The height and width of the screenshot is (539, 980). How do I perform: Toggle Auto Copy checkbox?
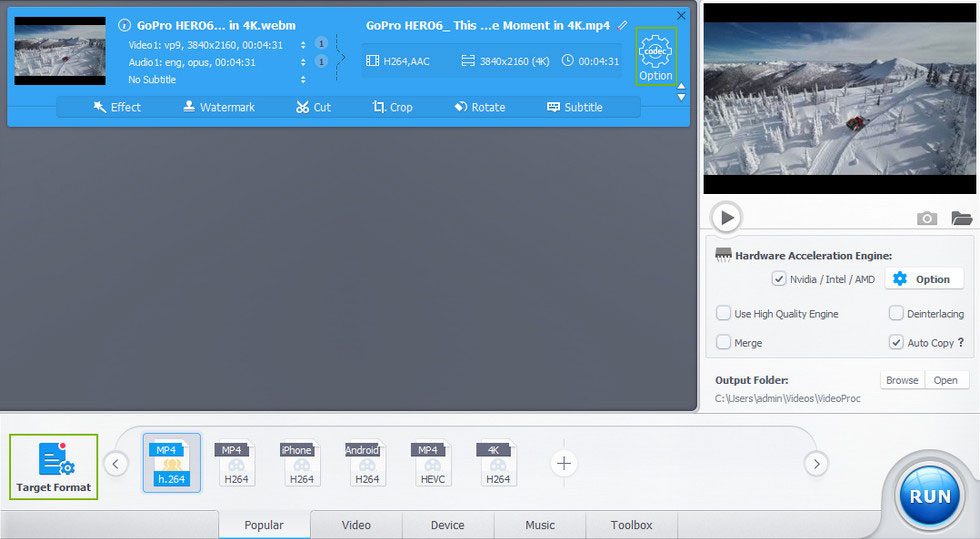point(896,342)
